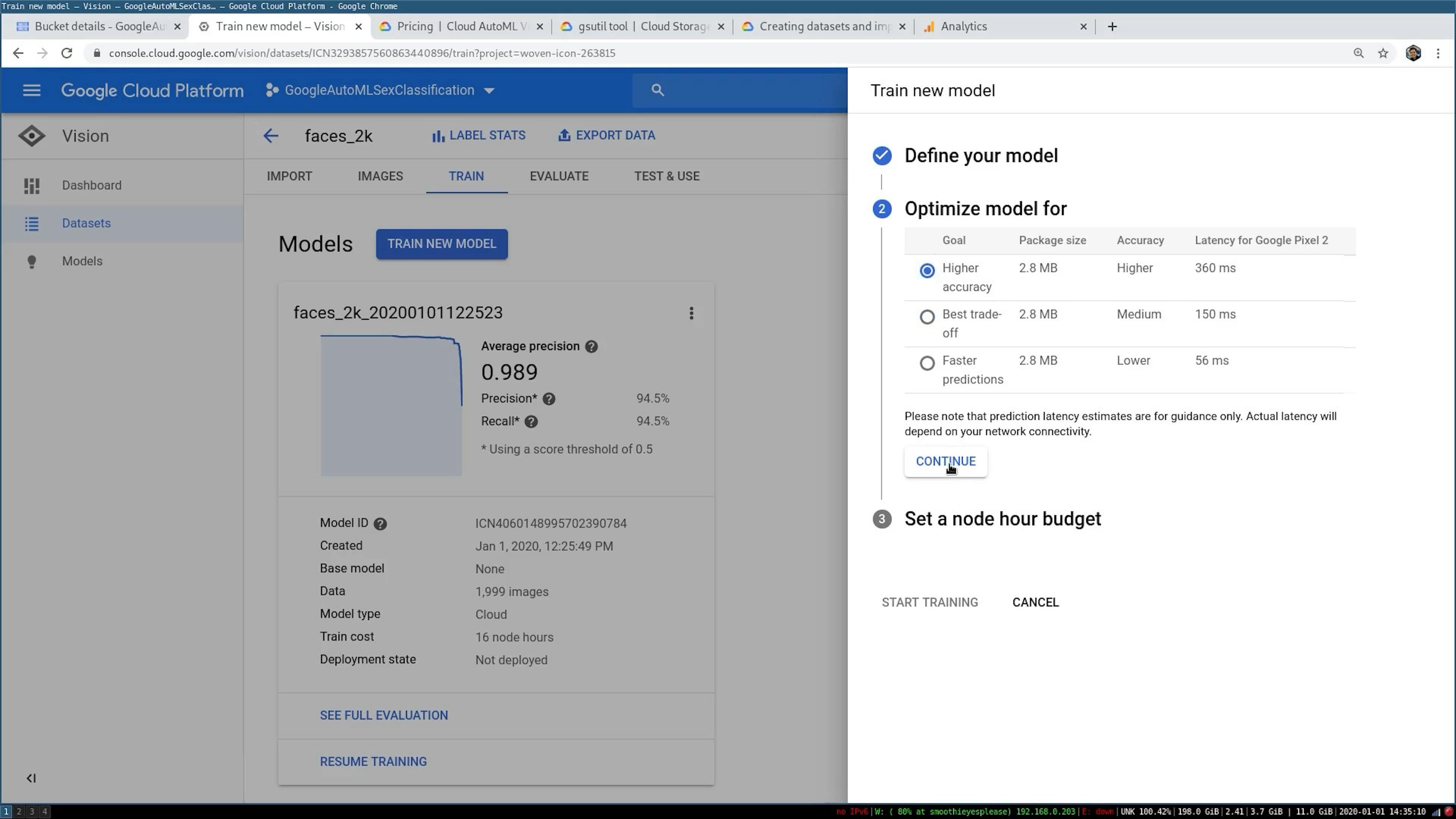Image resolution: width=1456 pixels, height=819 pixels.
Task: Click CANCEL in Train new model panel
Action: [1036, 602]
